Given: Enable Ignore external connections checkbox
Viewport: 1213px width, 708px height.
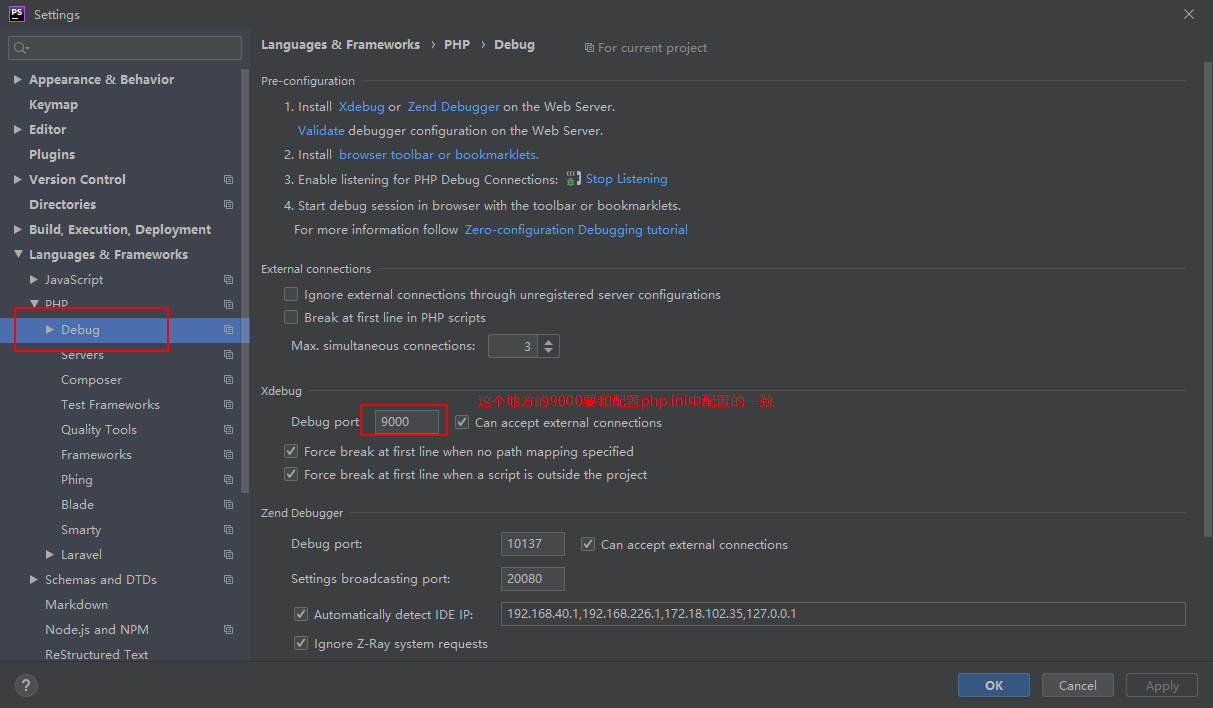Looking at the screenshot, I should 291,295.
